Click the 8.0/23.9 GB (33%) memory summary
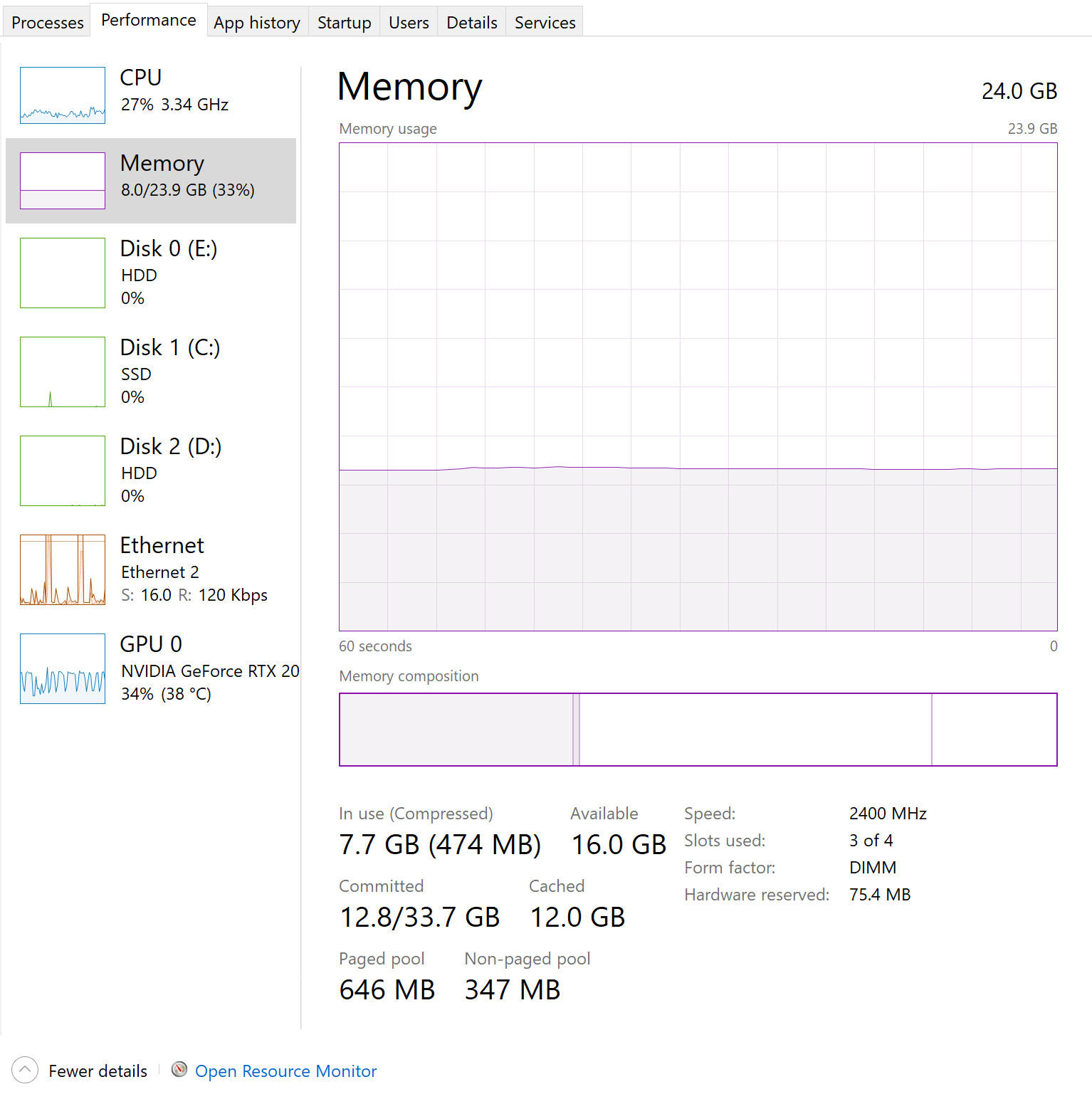The height and width of the screenshot is (1104, 1092). 188,190
